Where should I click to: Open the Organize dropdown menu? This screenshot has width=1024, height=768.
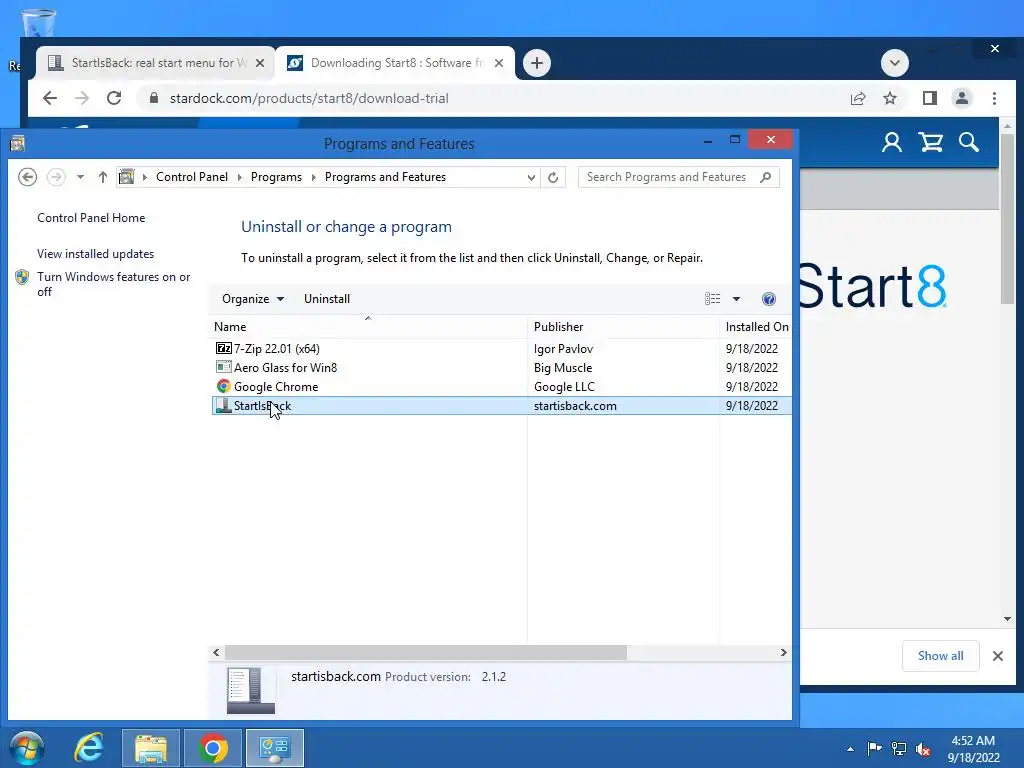point(253,299)
